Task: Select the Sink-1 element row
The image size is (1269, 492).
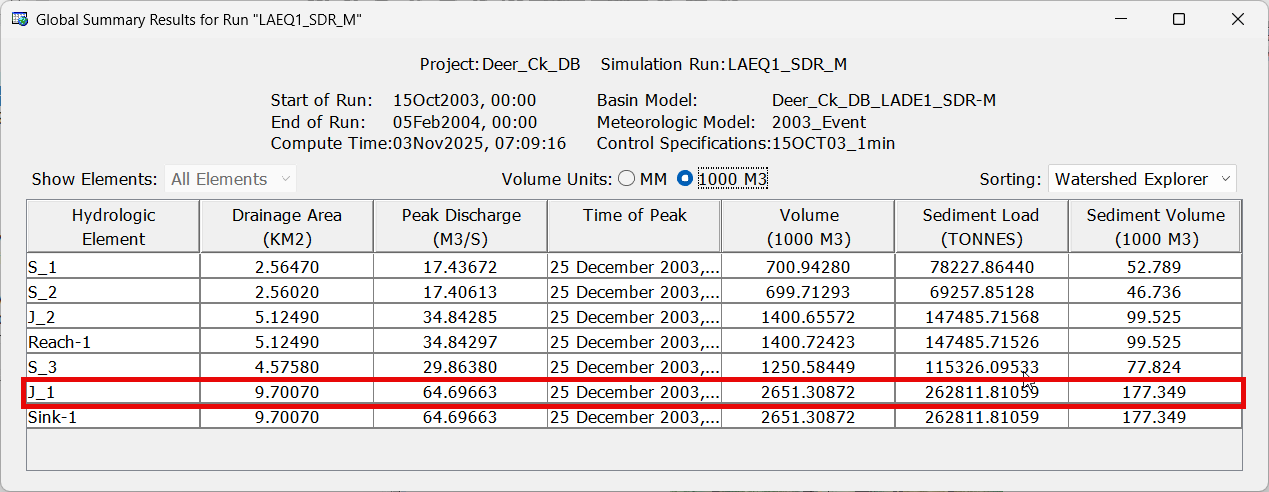Action: coord(113,417)
